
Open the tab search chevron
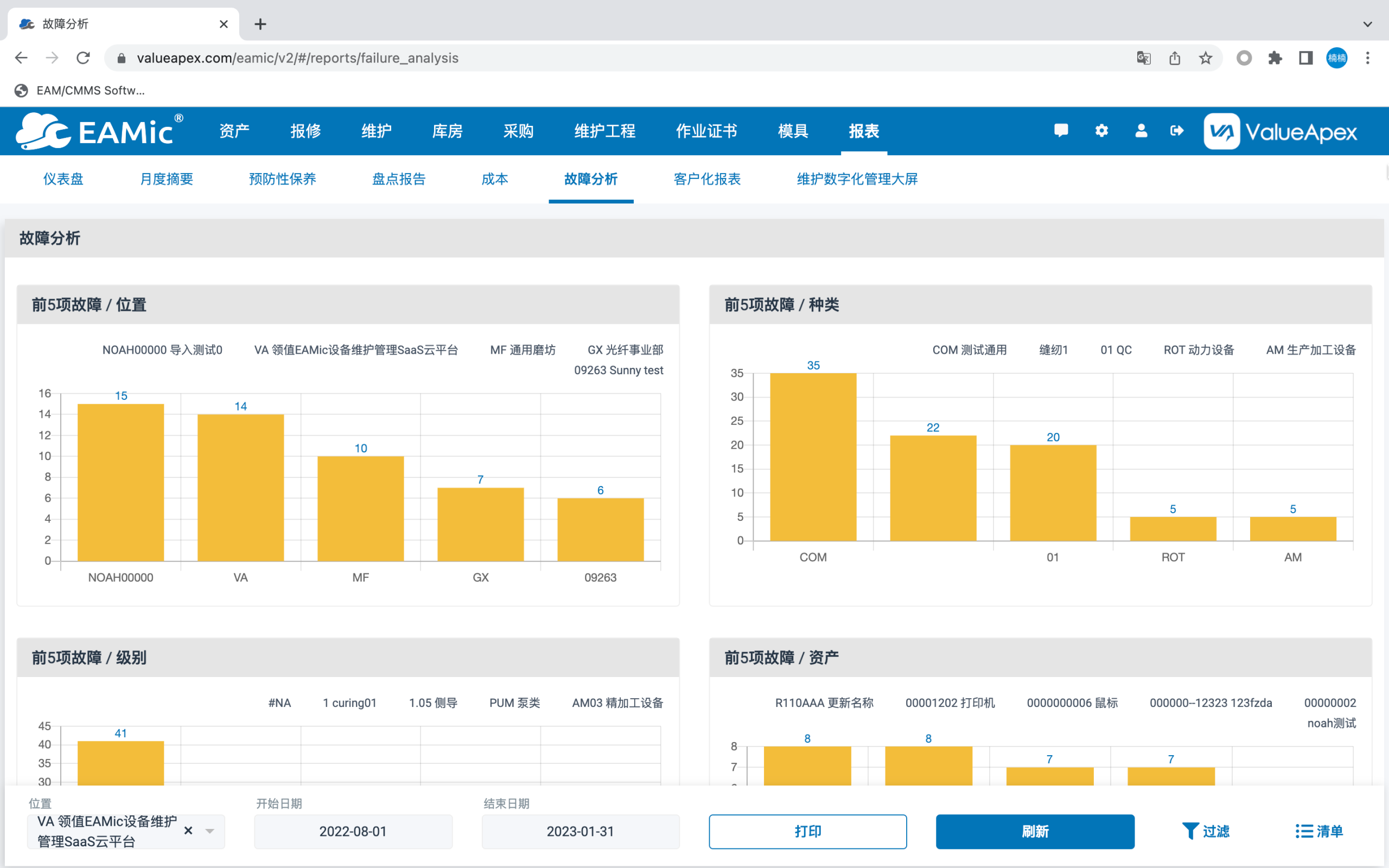click(x=1367, y=24)
